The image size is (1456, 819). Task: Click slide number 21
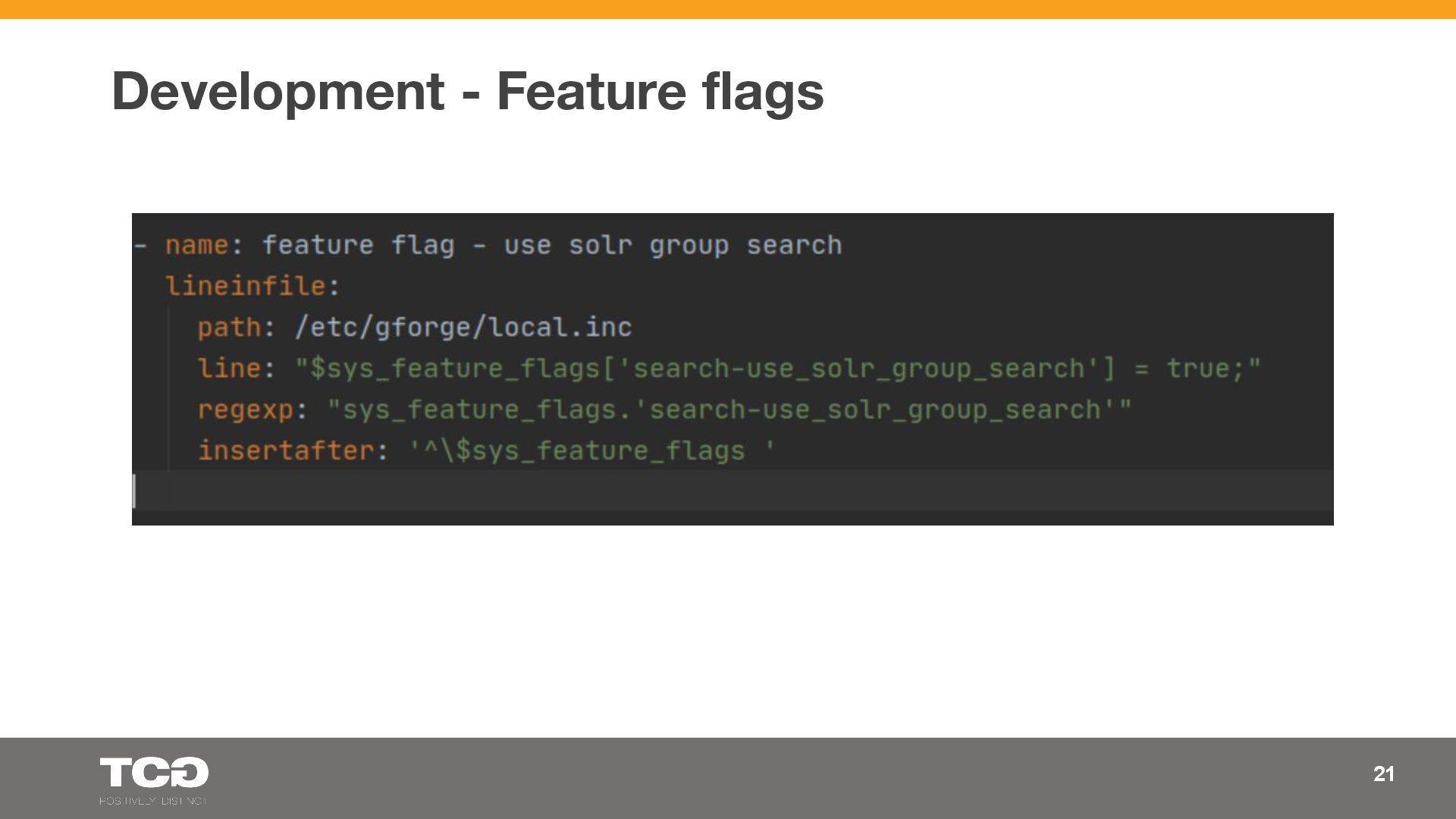(x=1383, y=773)
